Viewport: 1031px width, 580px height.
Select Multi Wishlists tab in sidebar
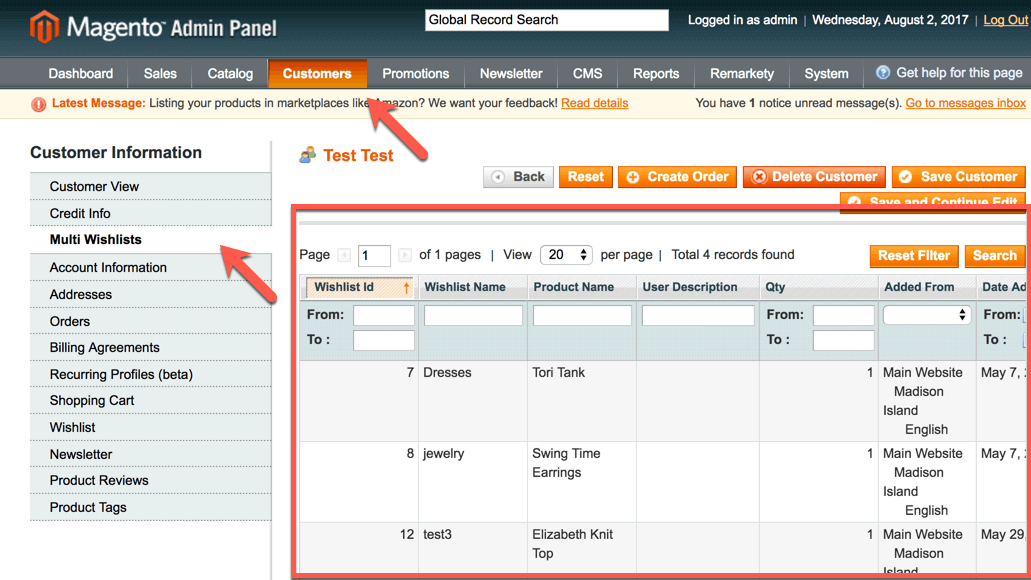click(96, 240)
